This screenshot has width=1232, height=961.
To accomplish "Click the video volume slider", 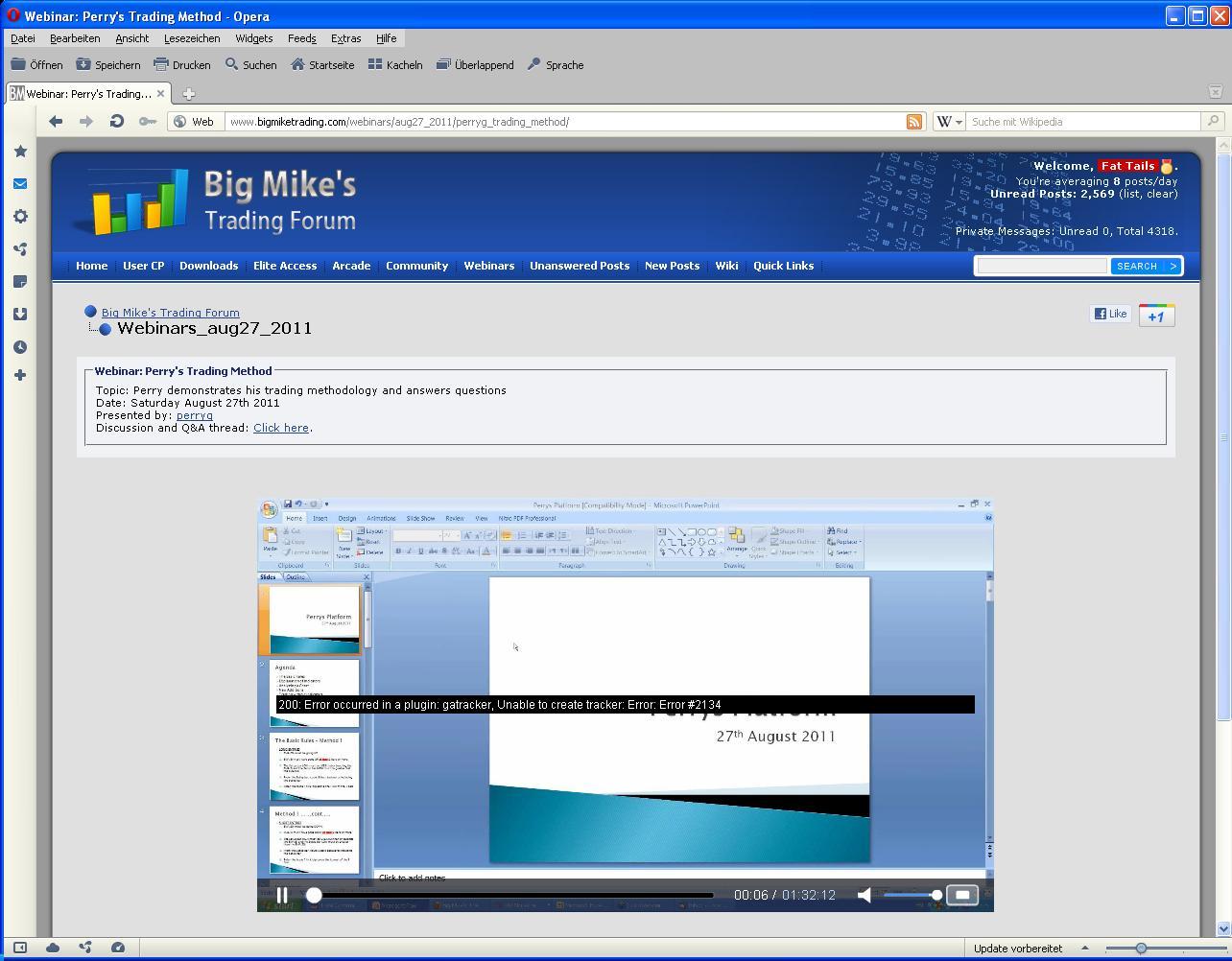I will [x=911, y=895].
